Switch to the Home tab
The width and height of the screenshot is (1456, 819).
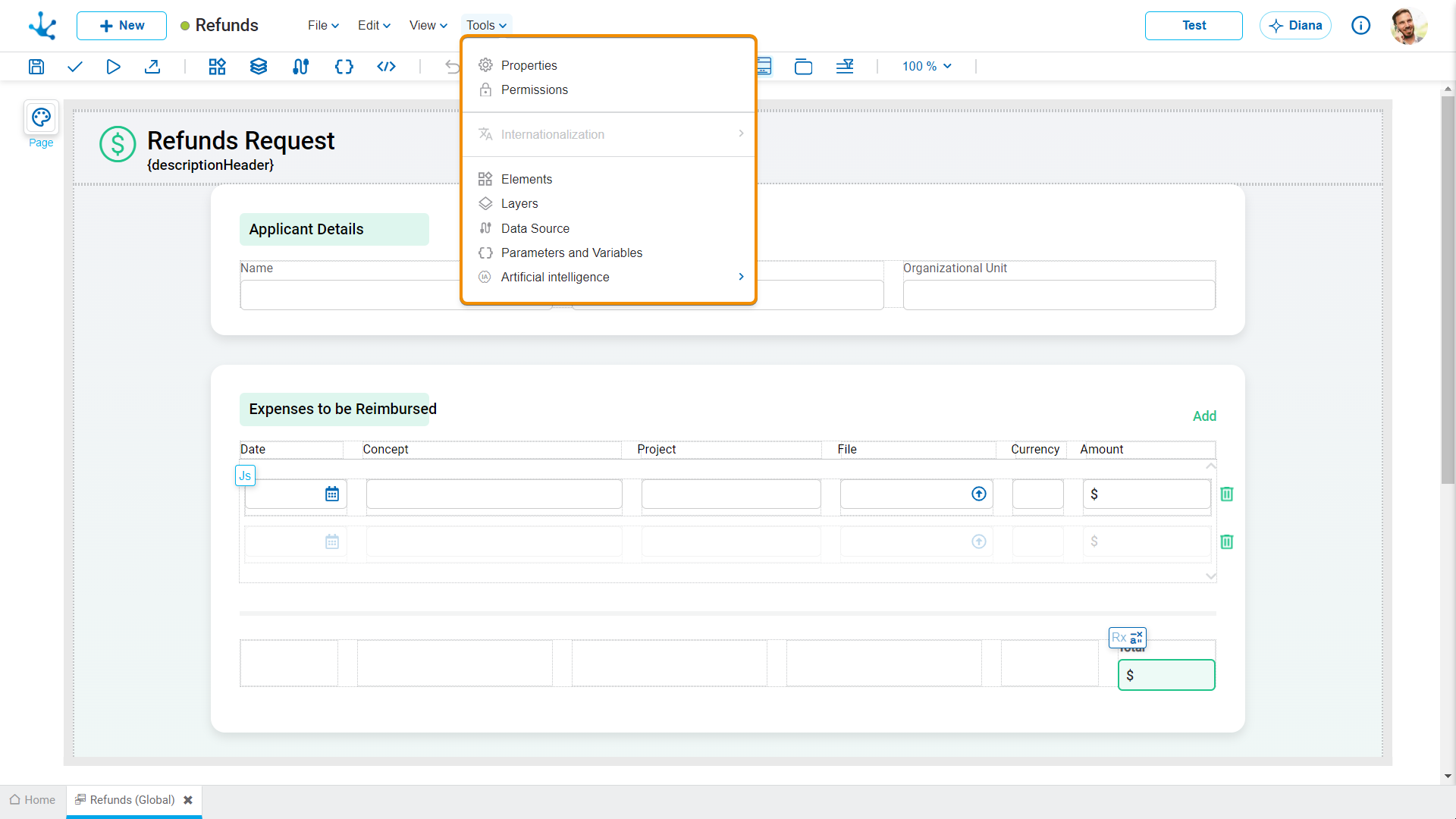[x=33, y=800]
